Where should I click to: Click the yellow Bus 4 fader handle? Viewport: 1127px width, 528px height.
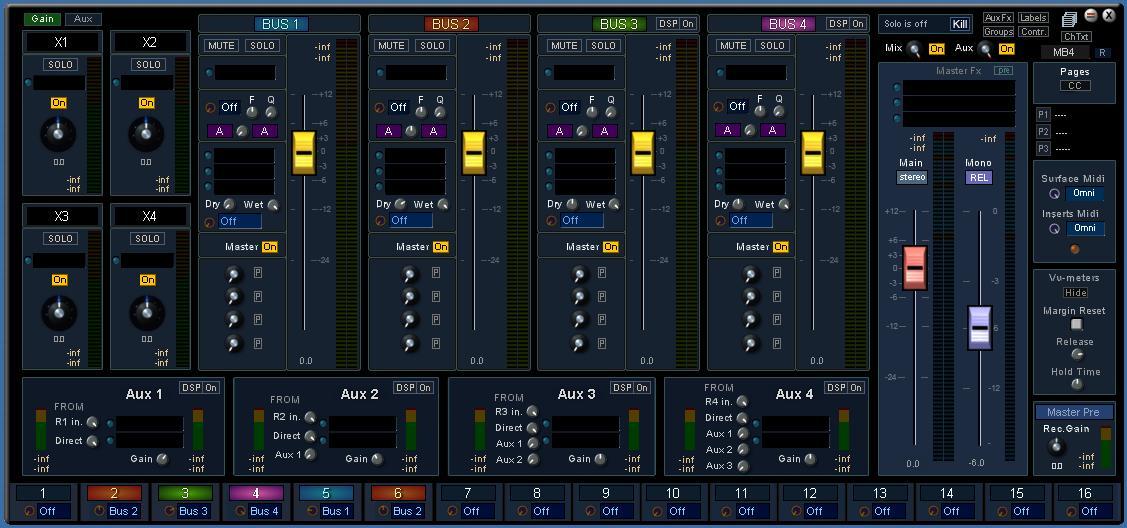point(812,153)
